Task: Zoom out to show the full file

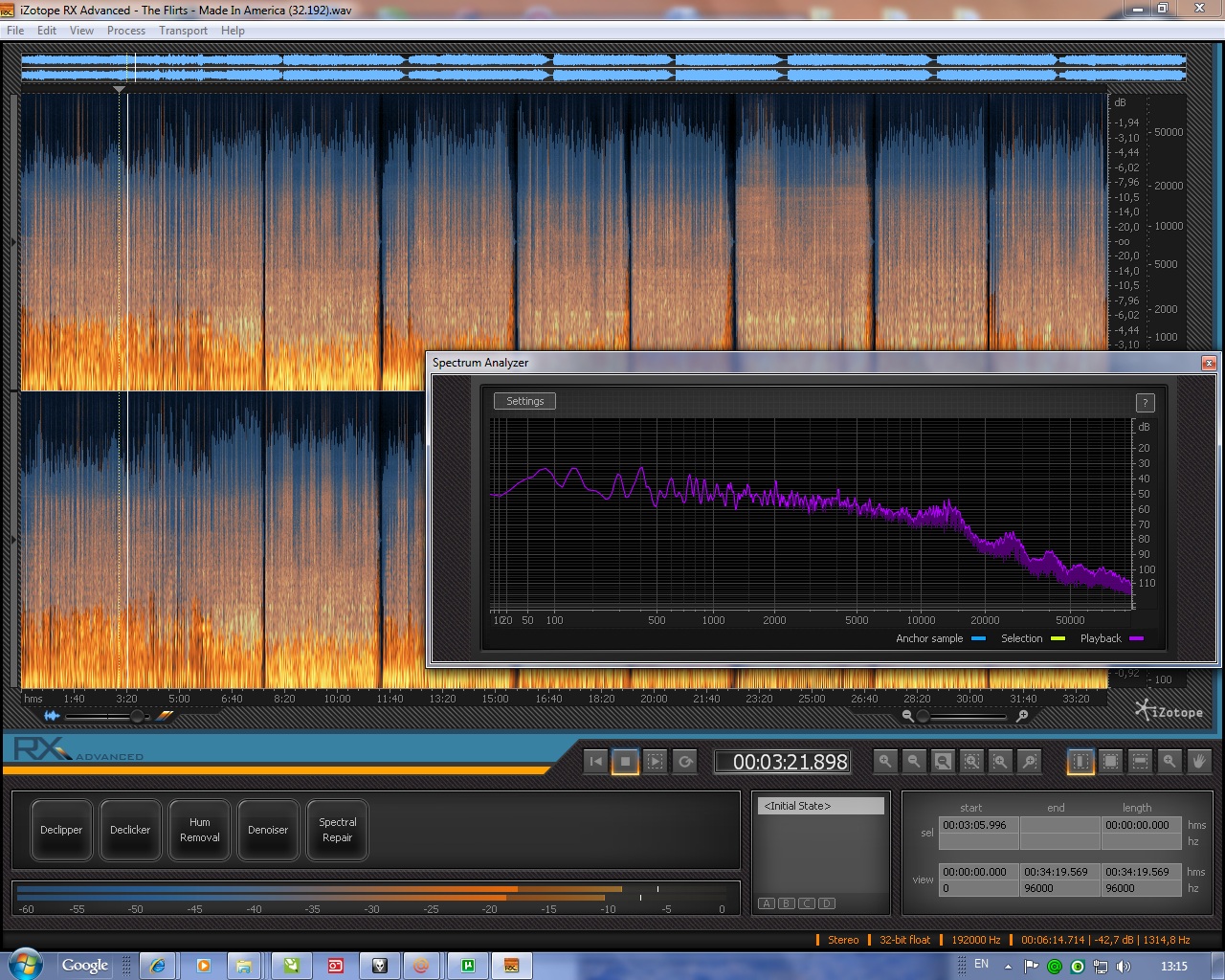Action: (x=943, y=762)
